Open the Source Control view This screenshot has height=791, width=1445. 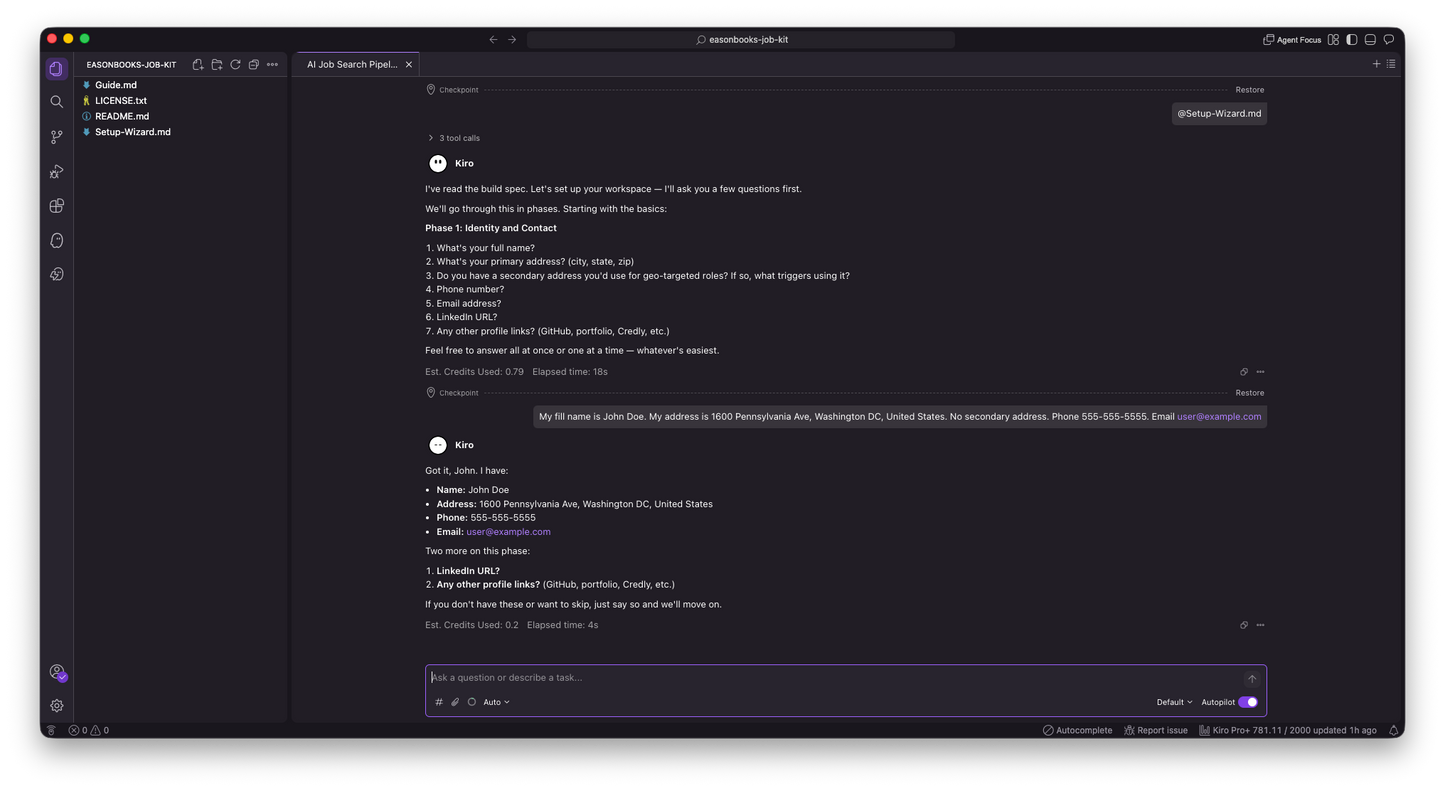pos(57,137)
